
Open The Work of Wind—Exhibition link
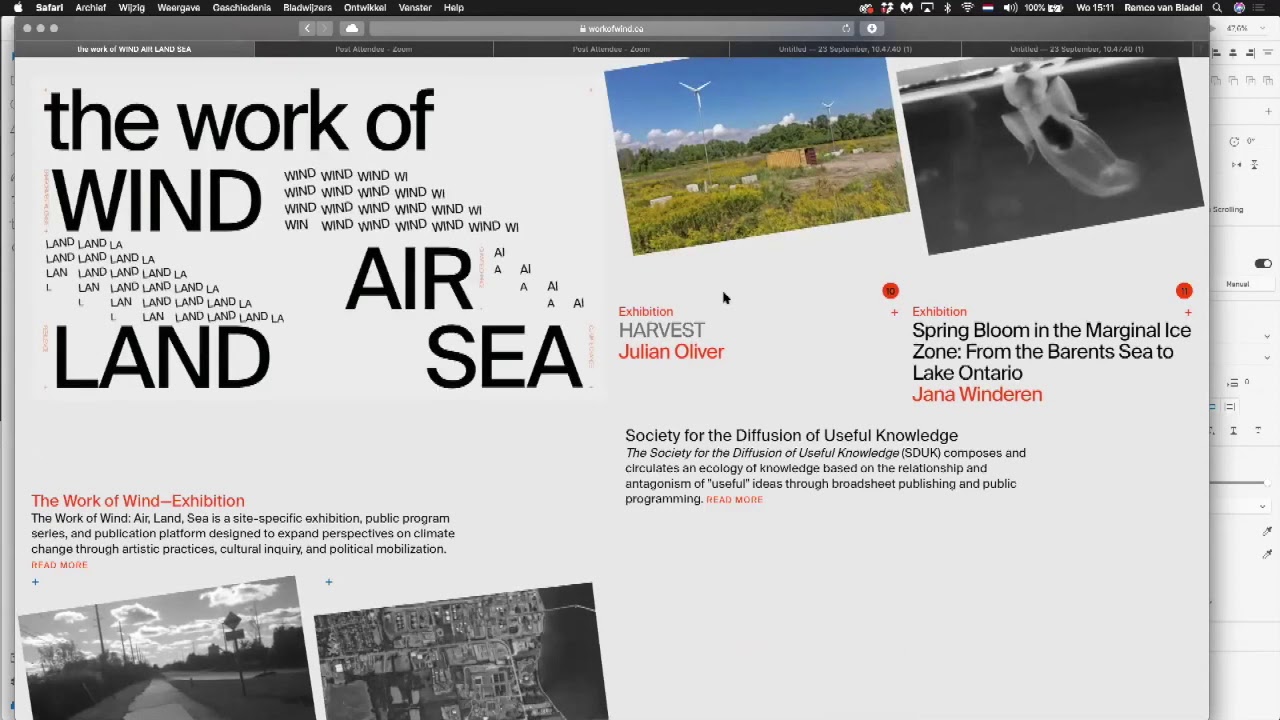point(138,501)
